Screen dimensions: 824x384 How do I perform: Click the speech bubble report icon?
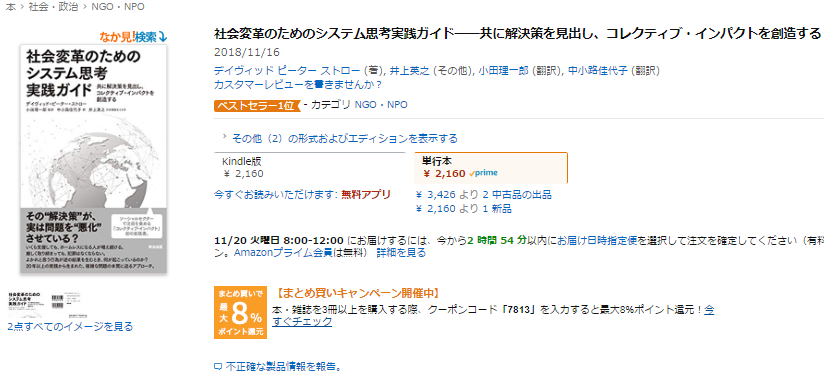(x=218, y=367)
